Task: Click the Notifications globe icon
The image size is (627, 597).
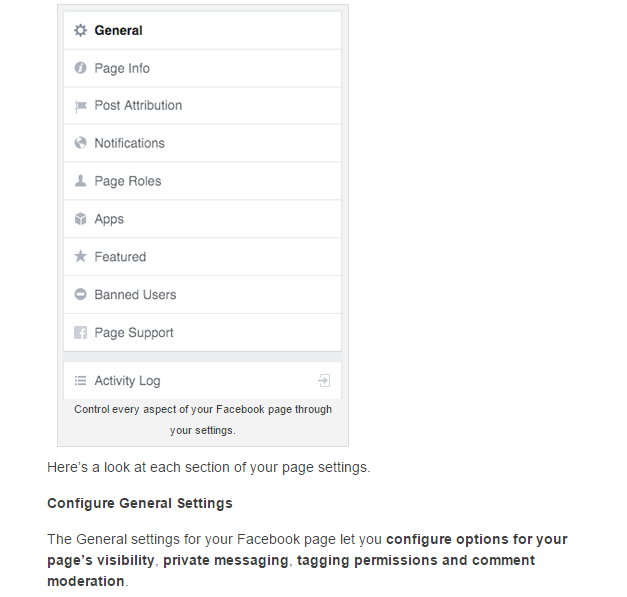Action: (81, 143)
